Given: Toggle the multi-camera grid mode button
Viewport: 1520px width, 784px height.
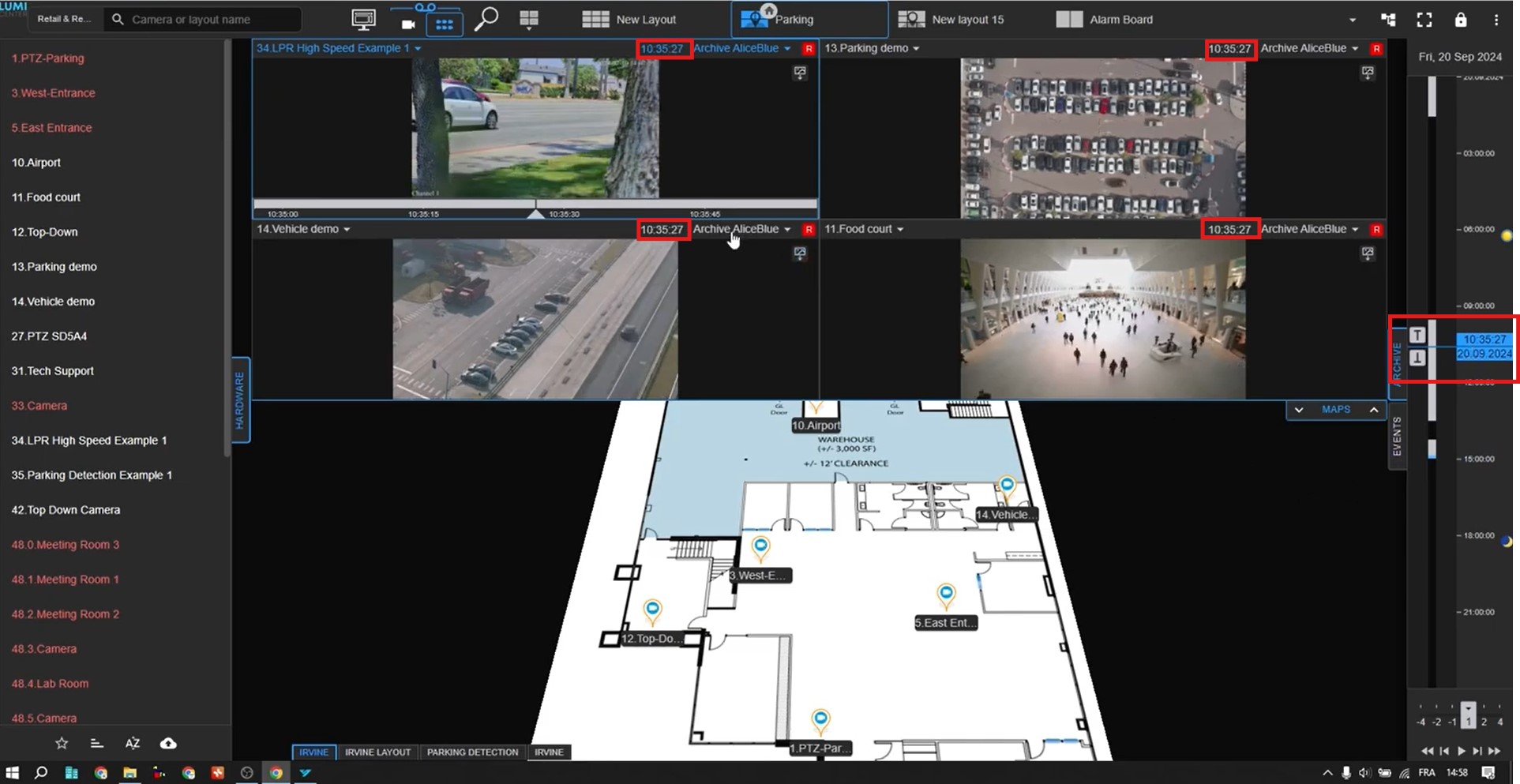Looking at the screenshot, I should pyautogui.click(x=445, y=24).
